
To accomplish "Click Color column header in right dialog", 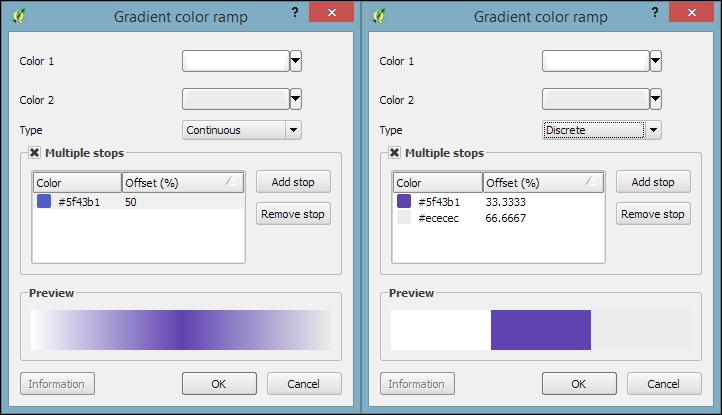I will tap(437, 183).
